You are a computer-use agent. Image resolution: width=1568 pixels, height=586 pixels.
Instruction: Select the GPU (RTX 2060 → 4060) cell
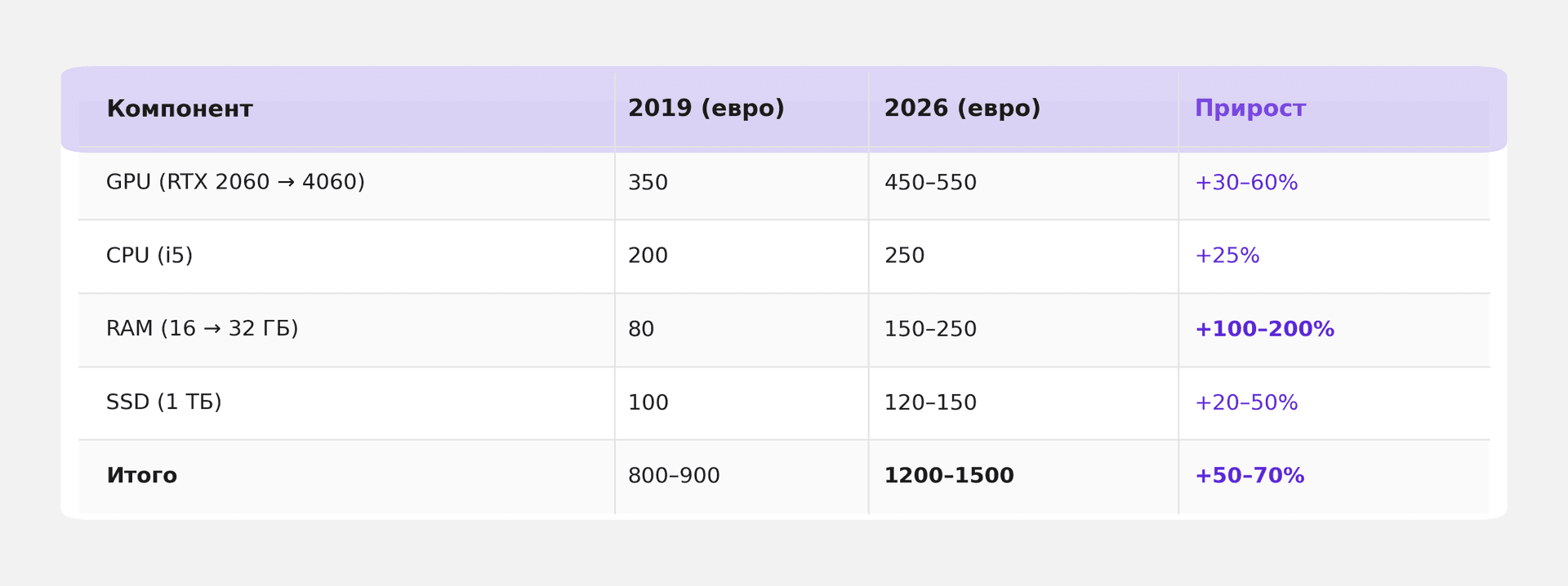pyautogui.click(x=235, y=182)
